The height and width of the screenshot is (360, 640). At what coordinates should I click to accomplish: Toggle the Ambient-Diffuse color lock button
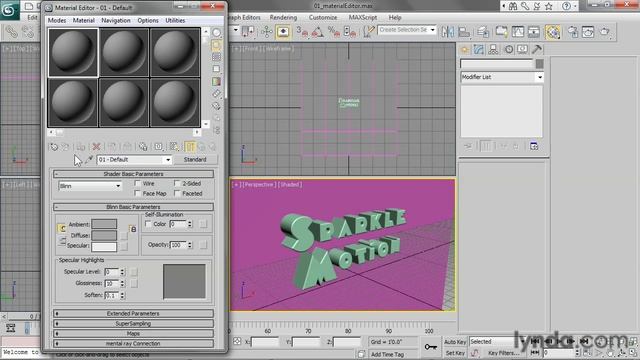click(62, 229)
